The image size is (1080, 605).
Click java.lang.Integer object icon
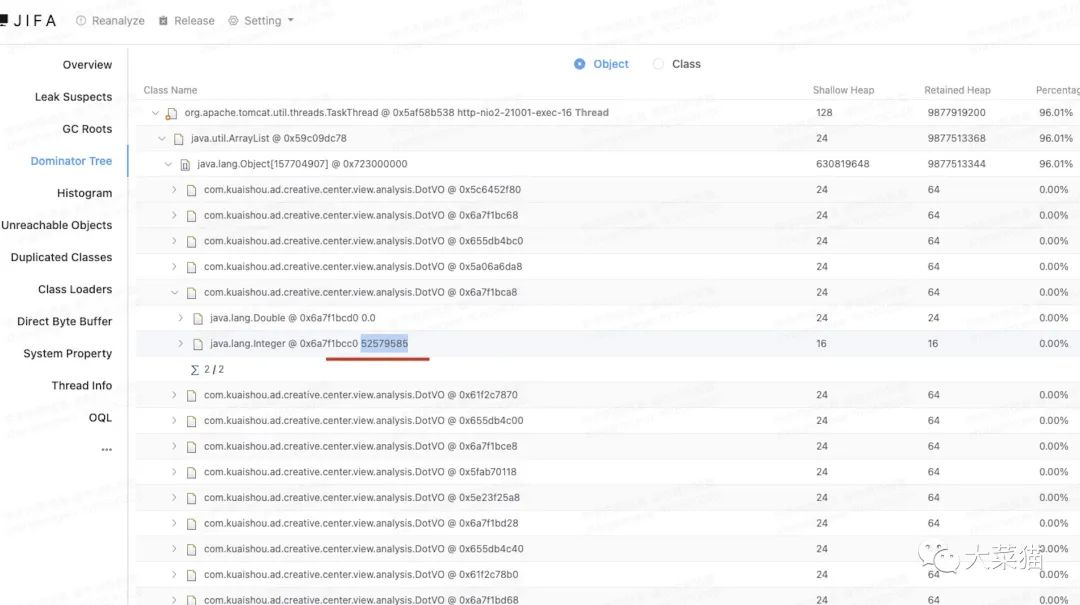coord(198,345)
